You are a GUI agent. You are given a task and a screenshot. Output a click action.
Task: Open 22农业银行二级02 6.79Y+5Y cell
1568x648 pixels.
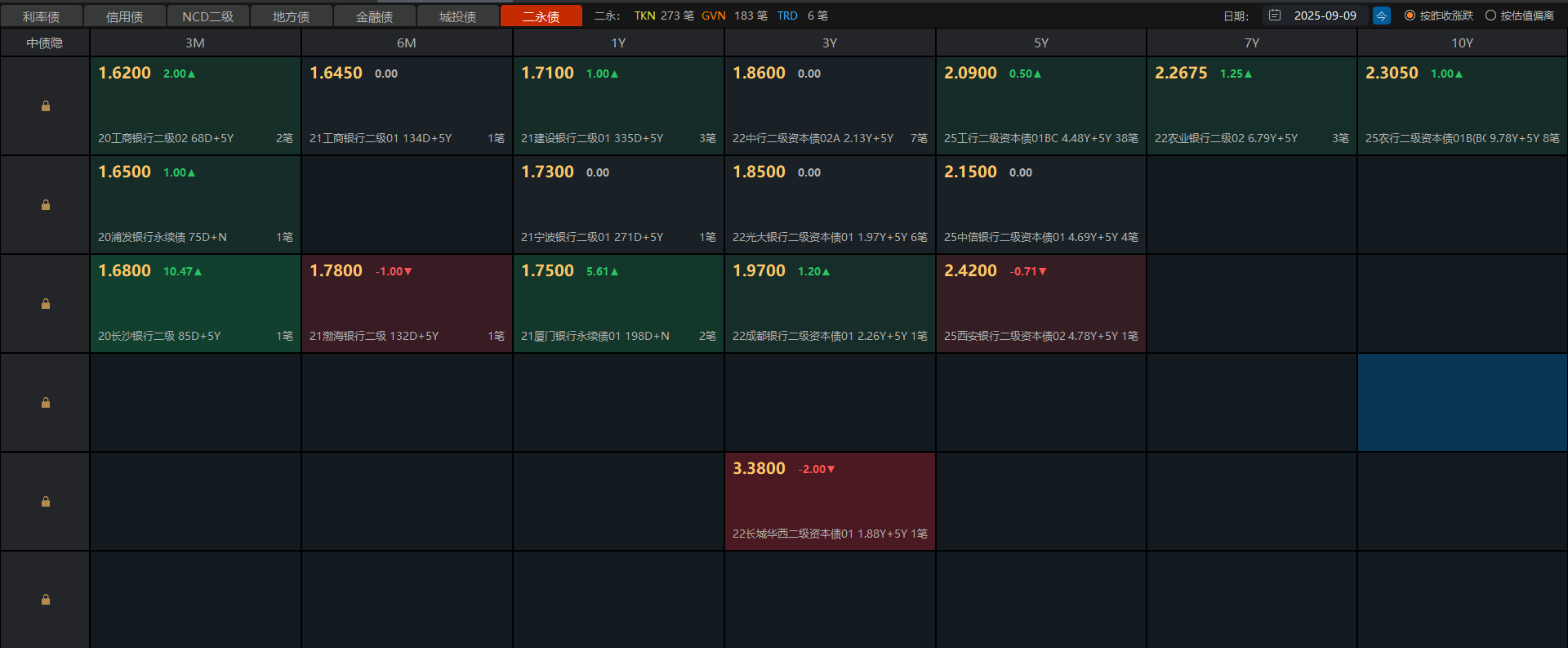(x=1252, y=106)
